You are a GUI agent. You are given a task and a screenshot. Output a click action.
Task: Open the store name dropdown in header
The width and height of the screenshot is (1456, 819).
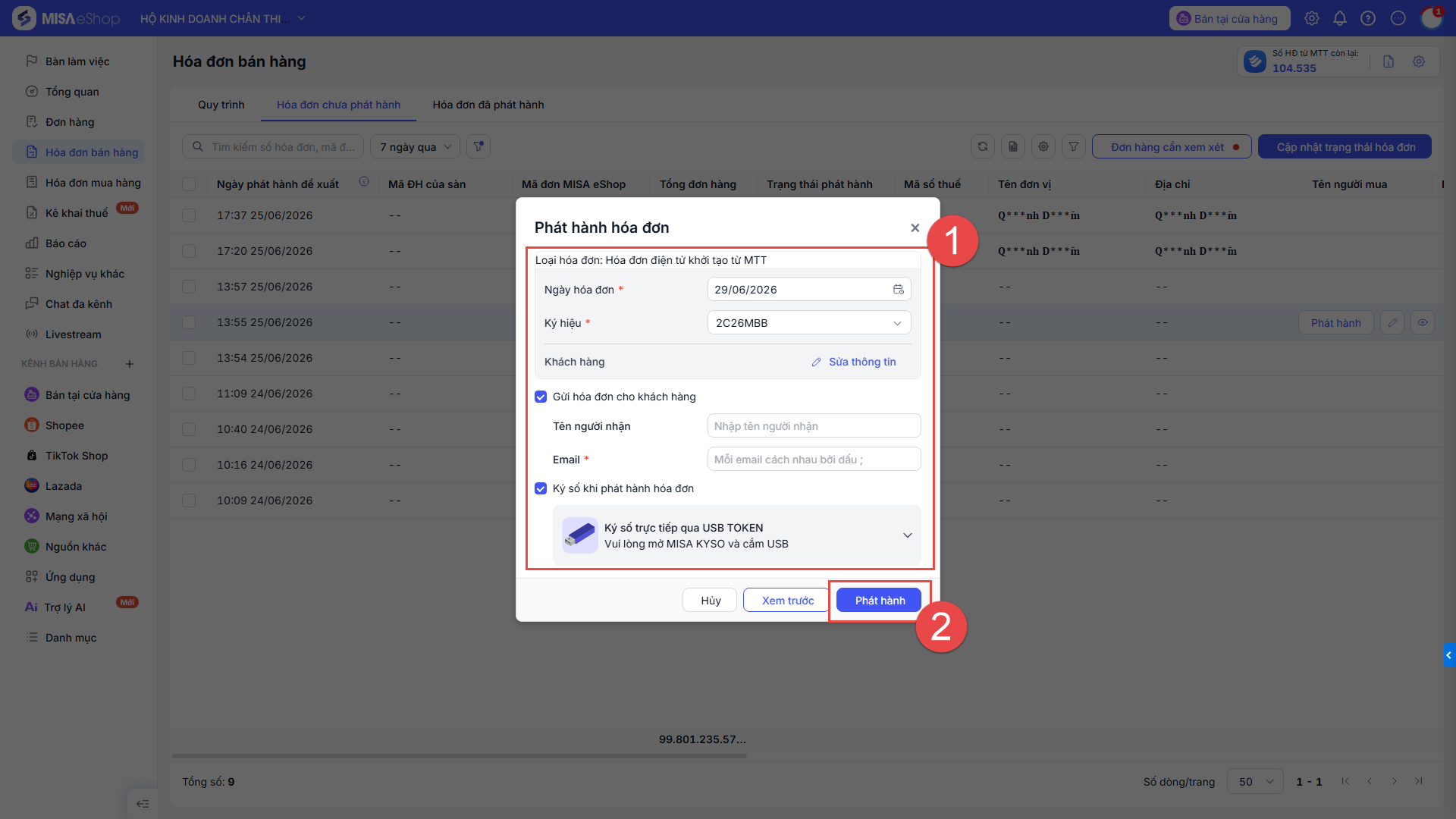(x=223, y=18)
